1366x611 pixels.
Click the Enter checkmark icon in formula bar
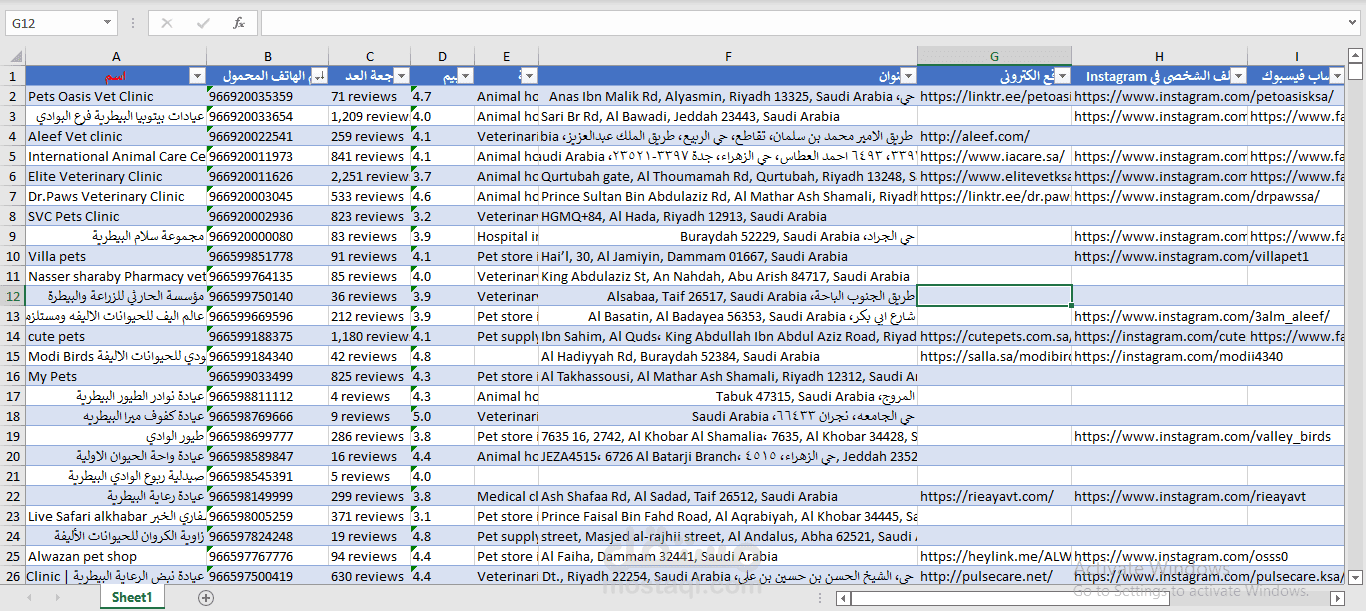pyautogui.click(x=203, y=23)
